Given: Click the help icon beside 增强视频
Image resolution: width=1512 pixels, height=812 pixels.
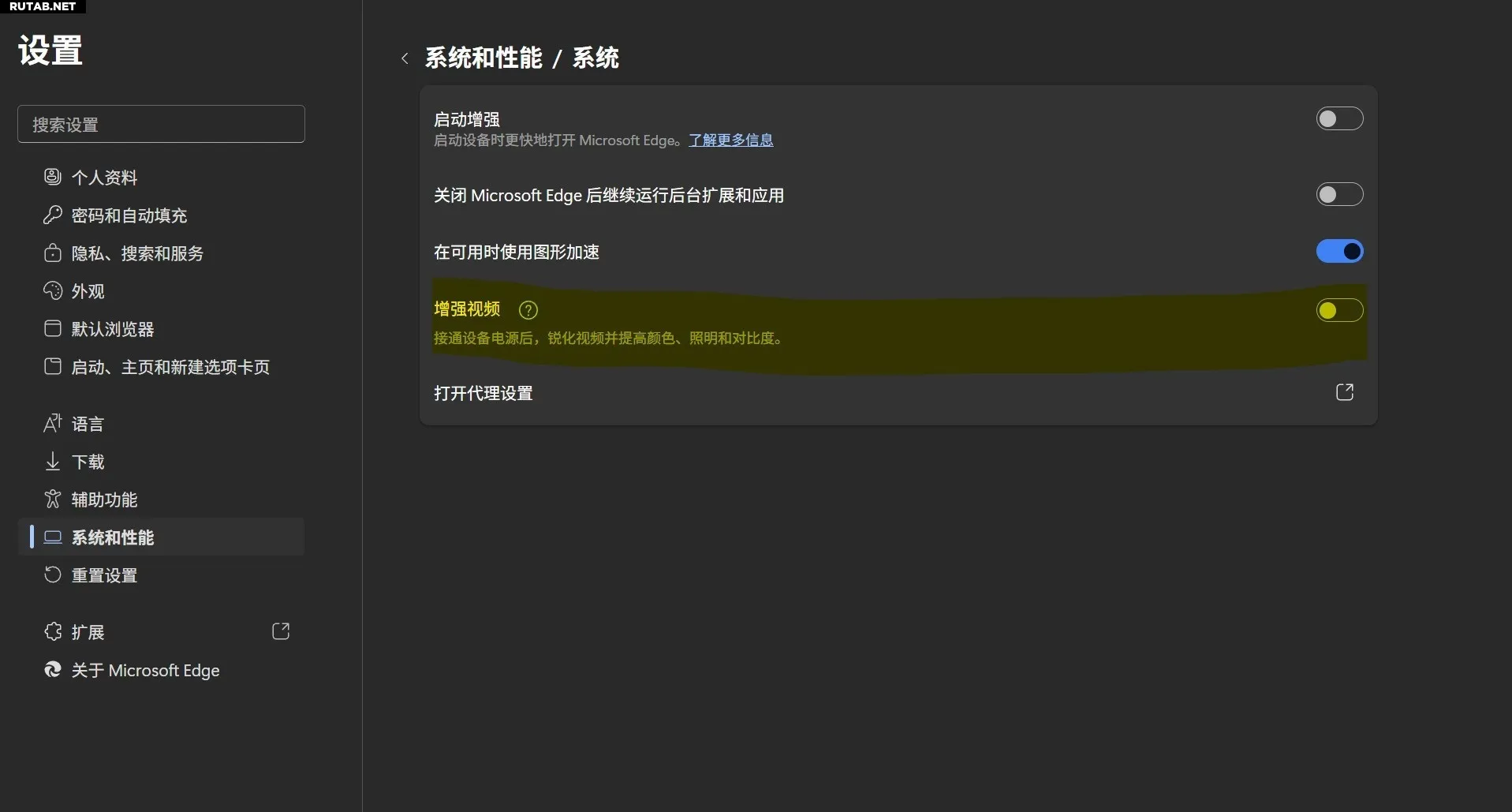Looking at the screenshot, I should (528, 310).
